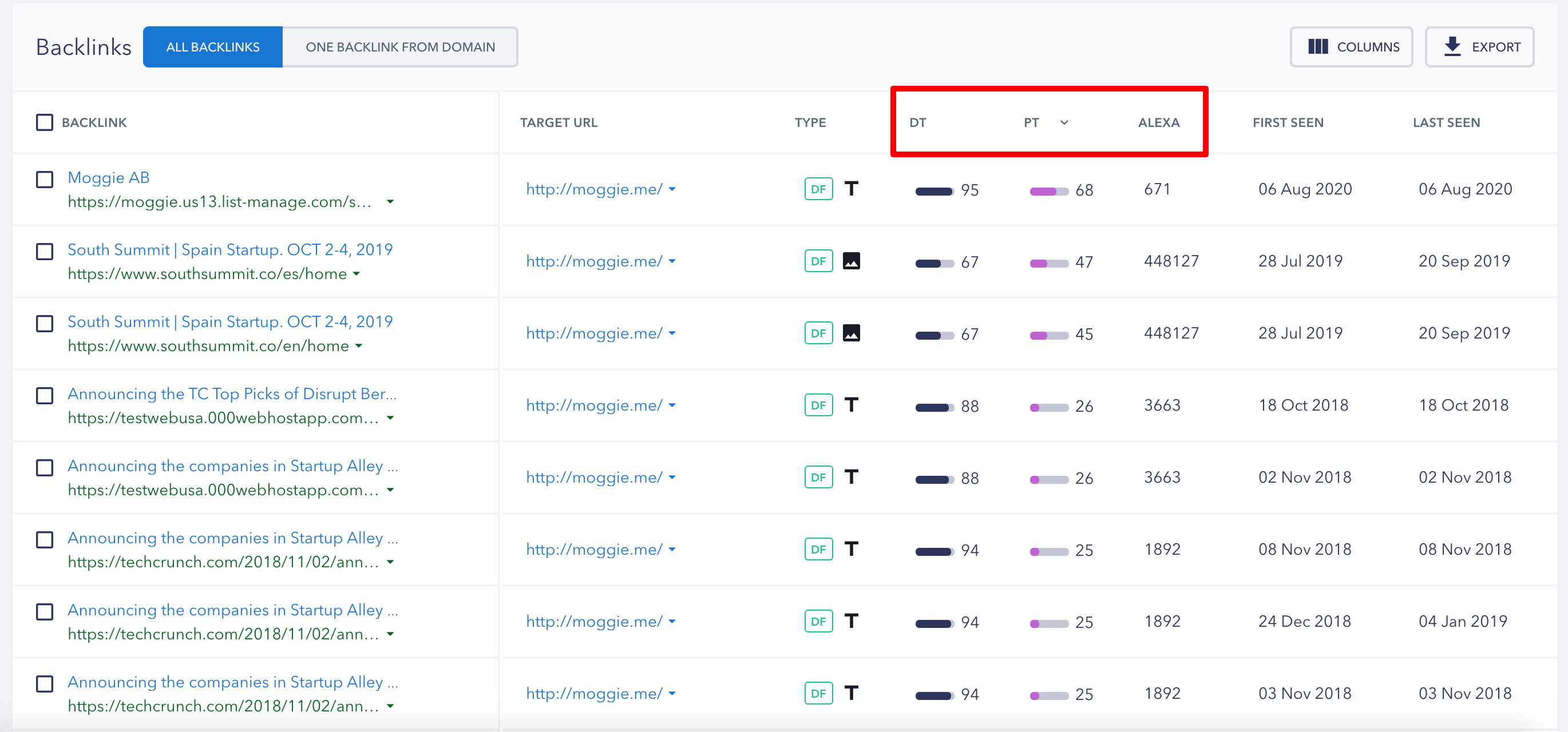Click the DF badge in Moggie AB row
The image size is (1568, 732).
click(818, 189)
